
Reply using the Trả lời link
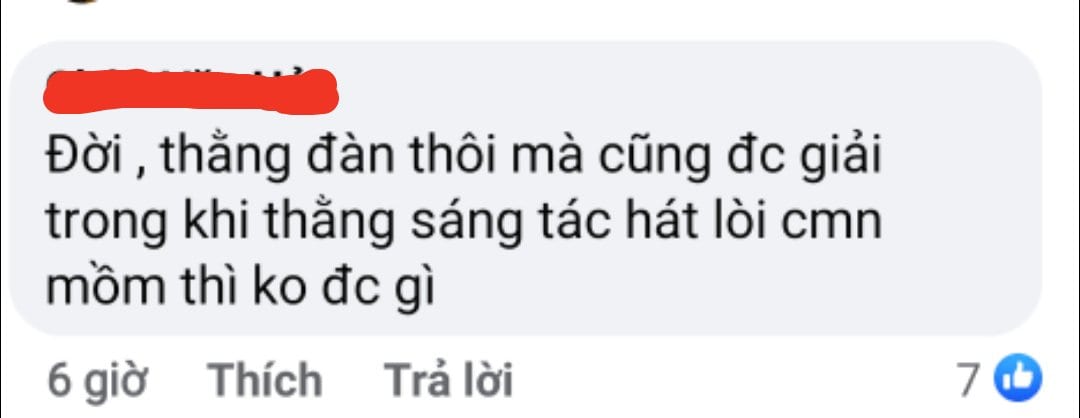448,380
